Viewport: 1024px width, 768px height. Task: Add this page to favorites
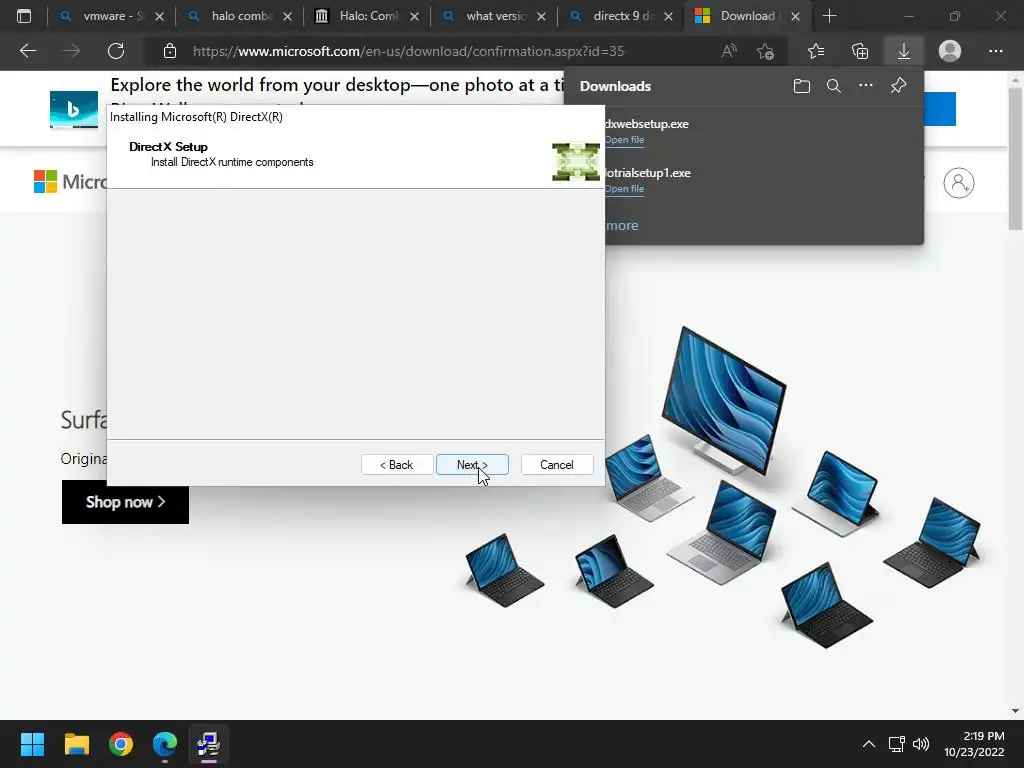pyautogui.click(x=765, y=51)
